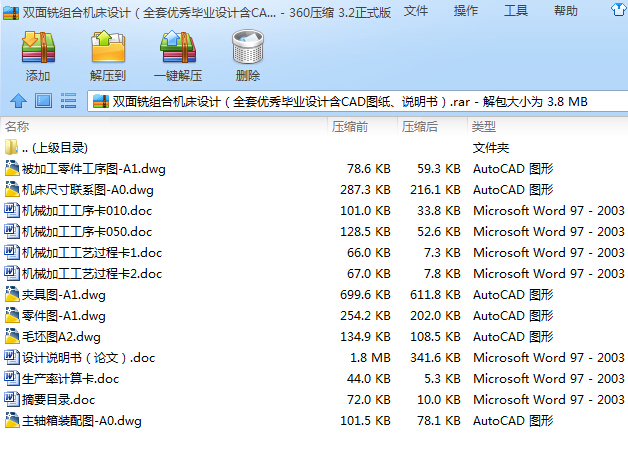
Task: Sort by 类型 column header
Action: coord(548,127)
